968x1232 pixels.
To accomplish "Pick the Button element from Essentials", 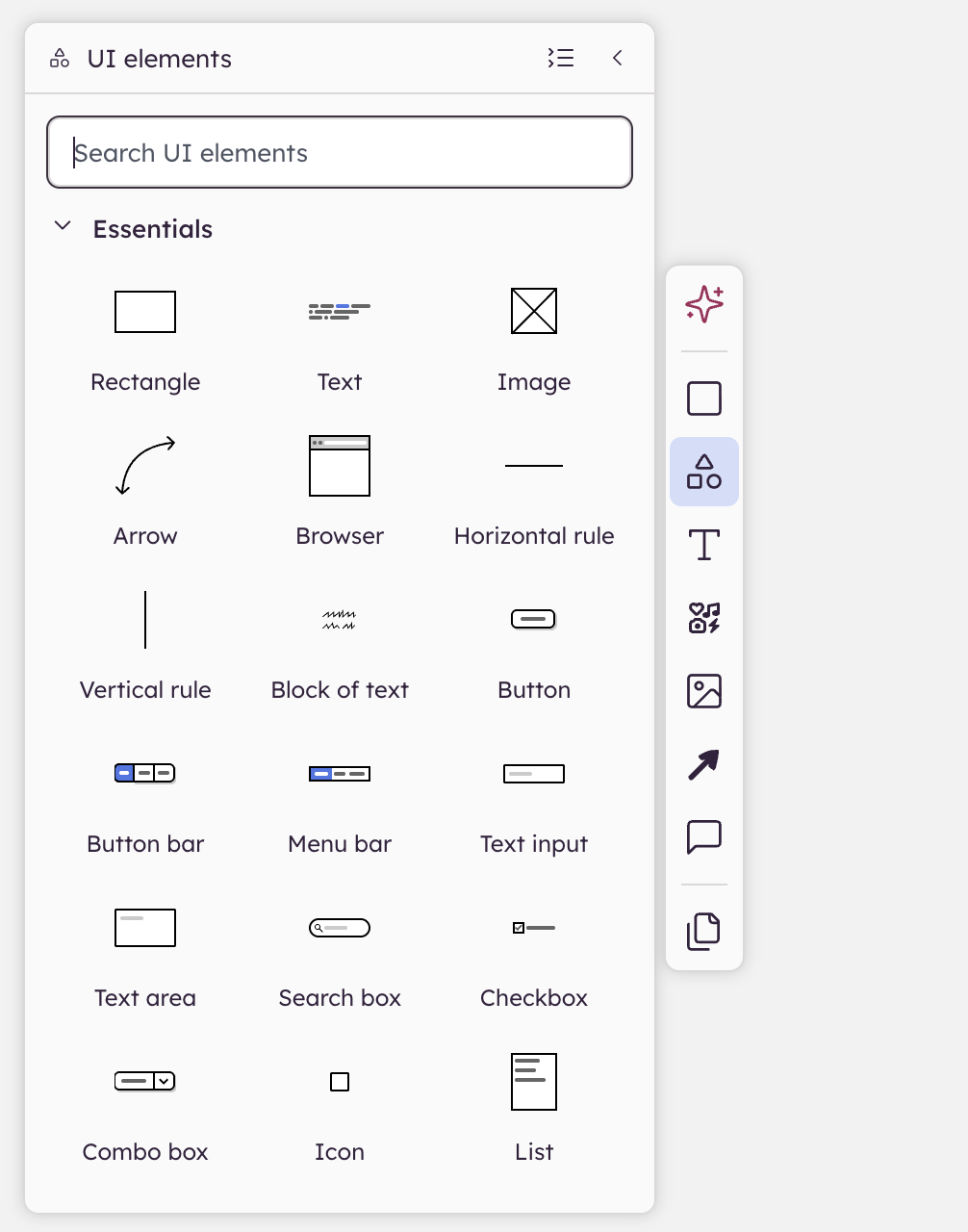I will coord(533,619).
